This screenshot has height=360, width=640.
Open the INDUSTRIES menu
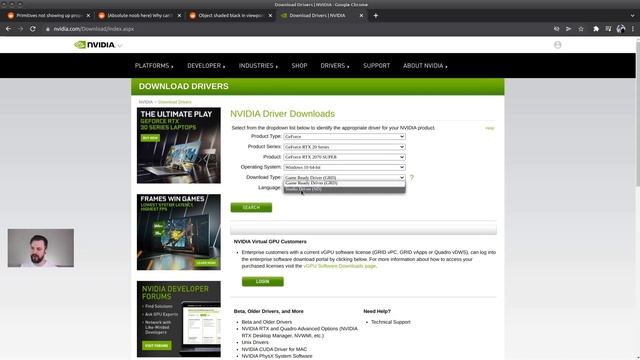point(258,66)
